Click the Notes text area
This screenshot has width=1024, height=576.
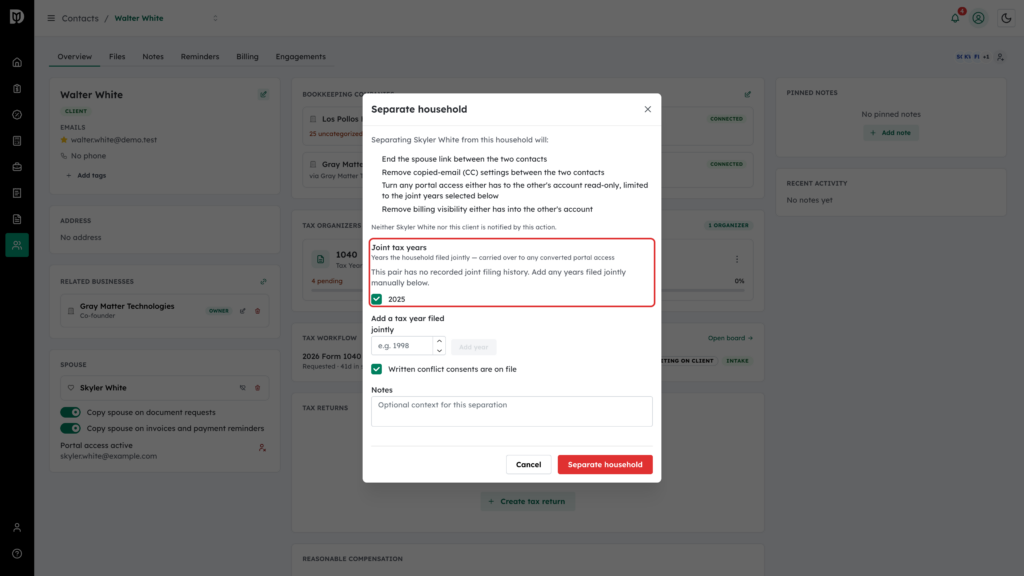511,411
